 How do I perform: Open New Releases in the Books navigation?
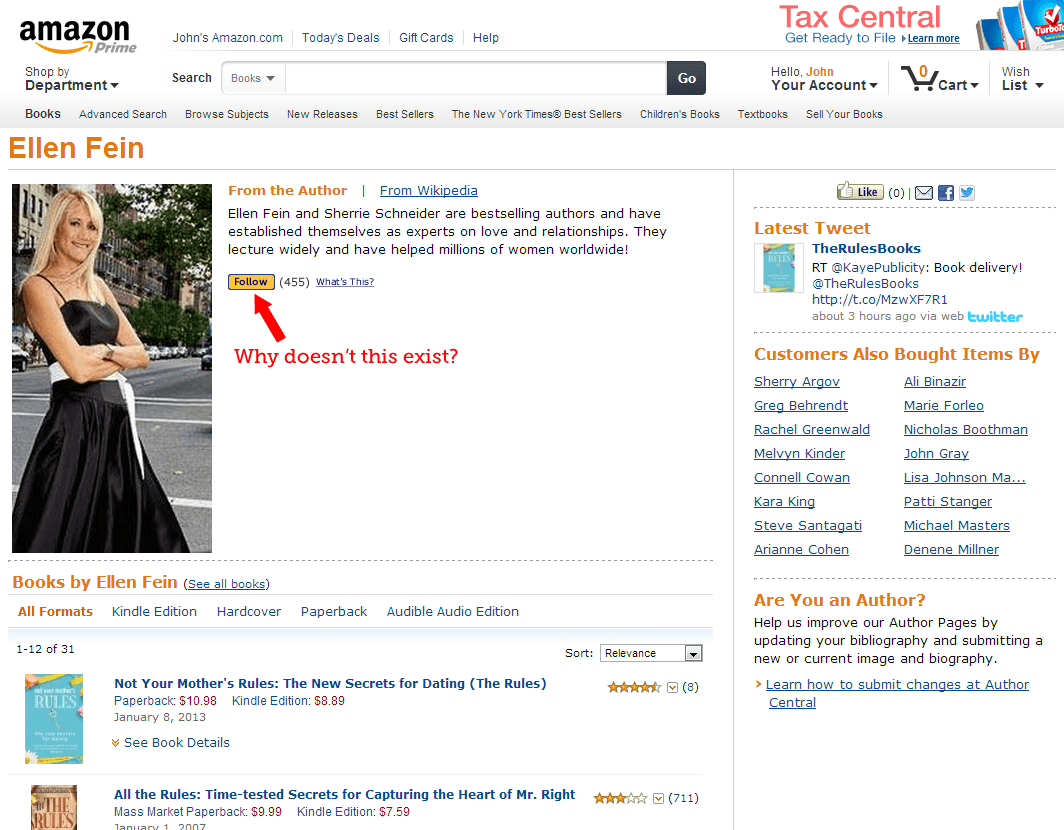click(322, 114)
